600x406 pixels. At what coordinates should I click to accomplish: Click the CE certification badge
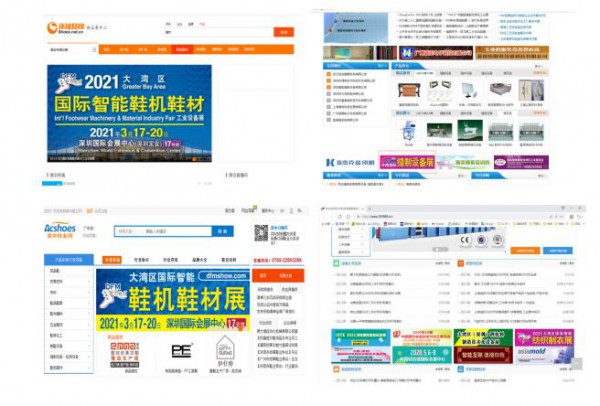(465, 240)
